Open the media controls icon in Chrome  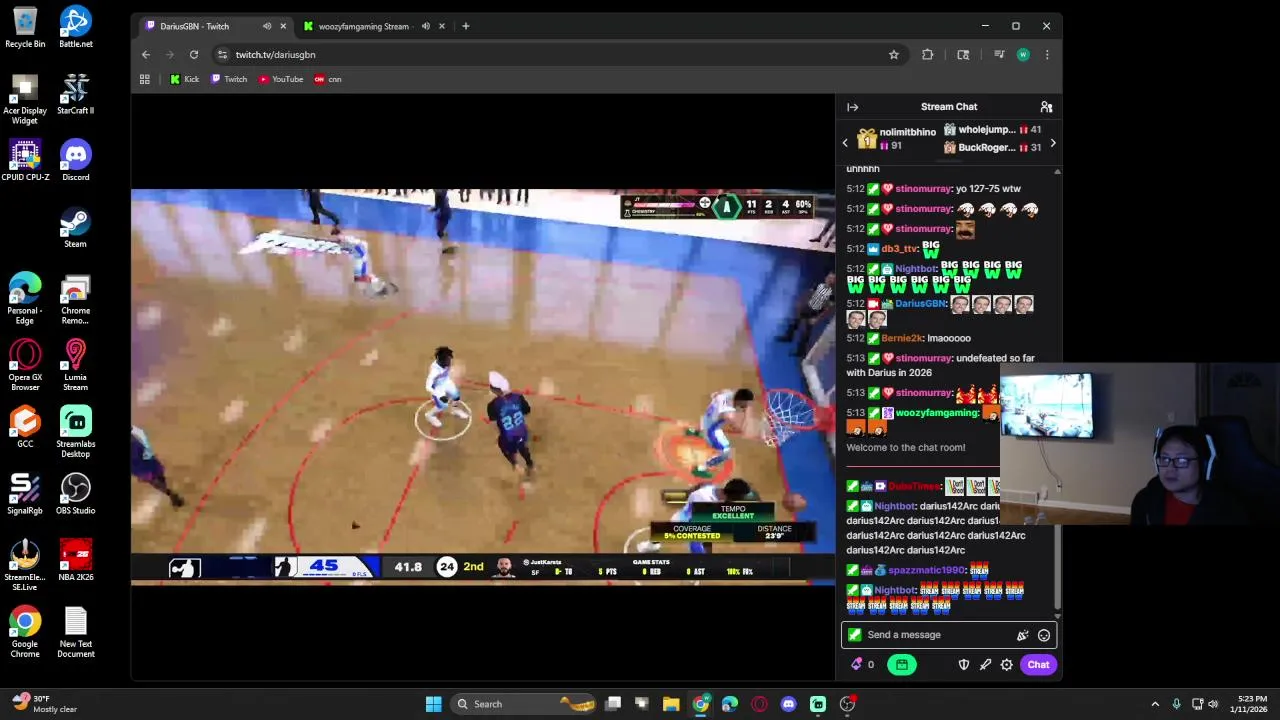(998, 55)
